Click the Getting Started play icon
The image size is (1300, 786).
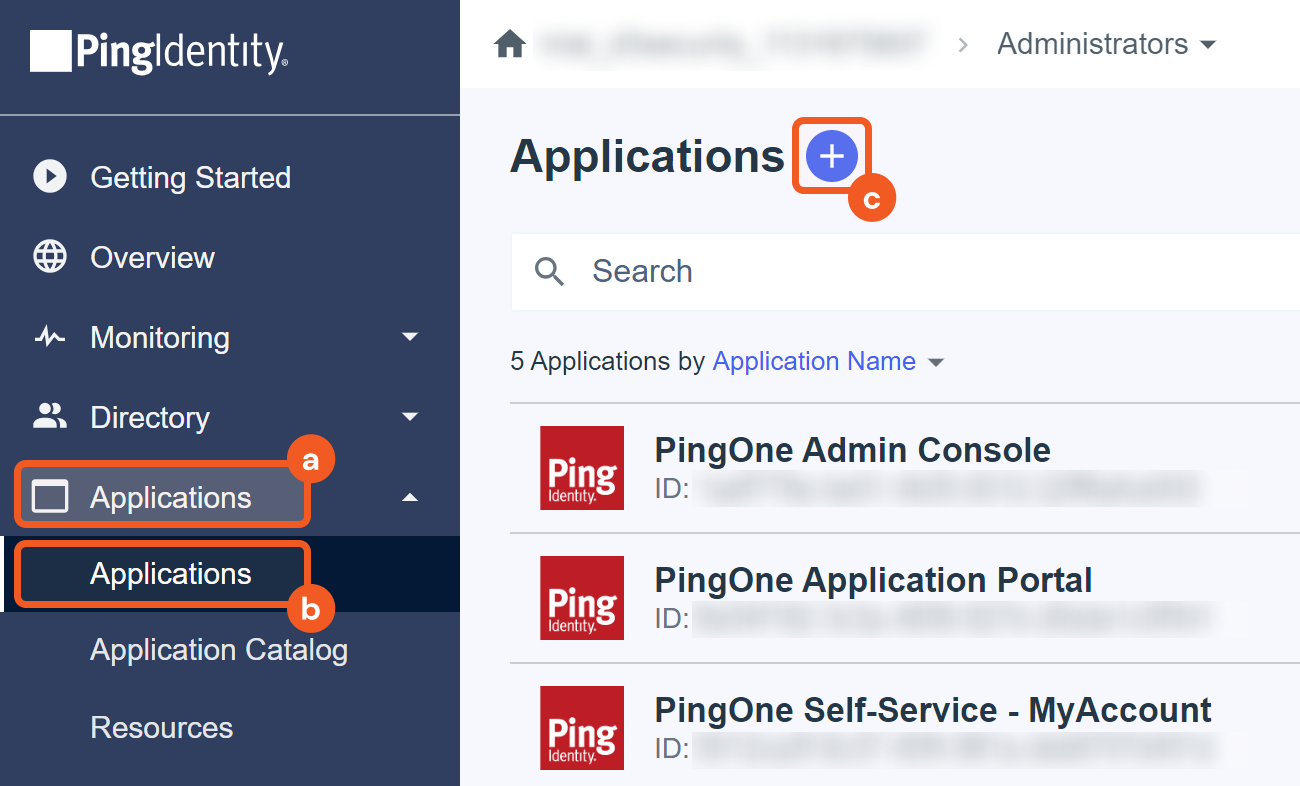[x=50, y=177]
